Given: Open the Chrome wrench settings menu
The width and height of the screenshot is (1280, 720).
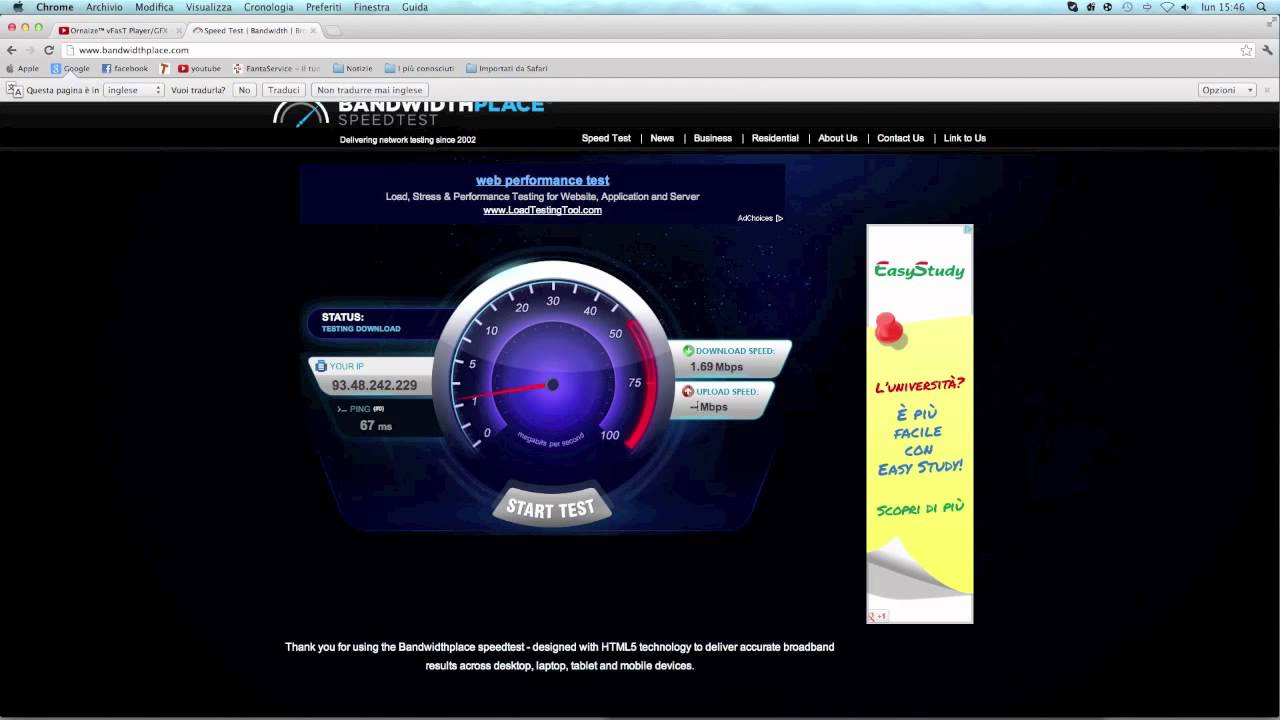Looking at the screenshot, I should [1267, 50].
